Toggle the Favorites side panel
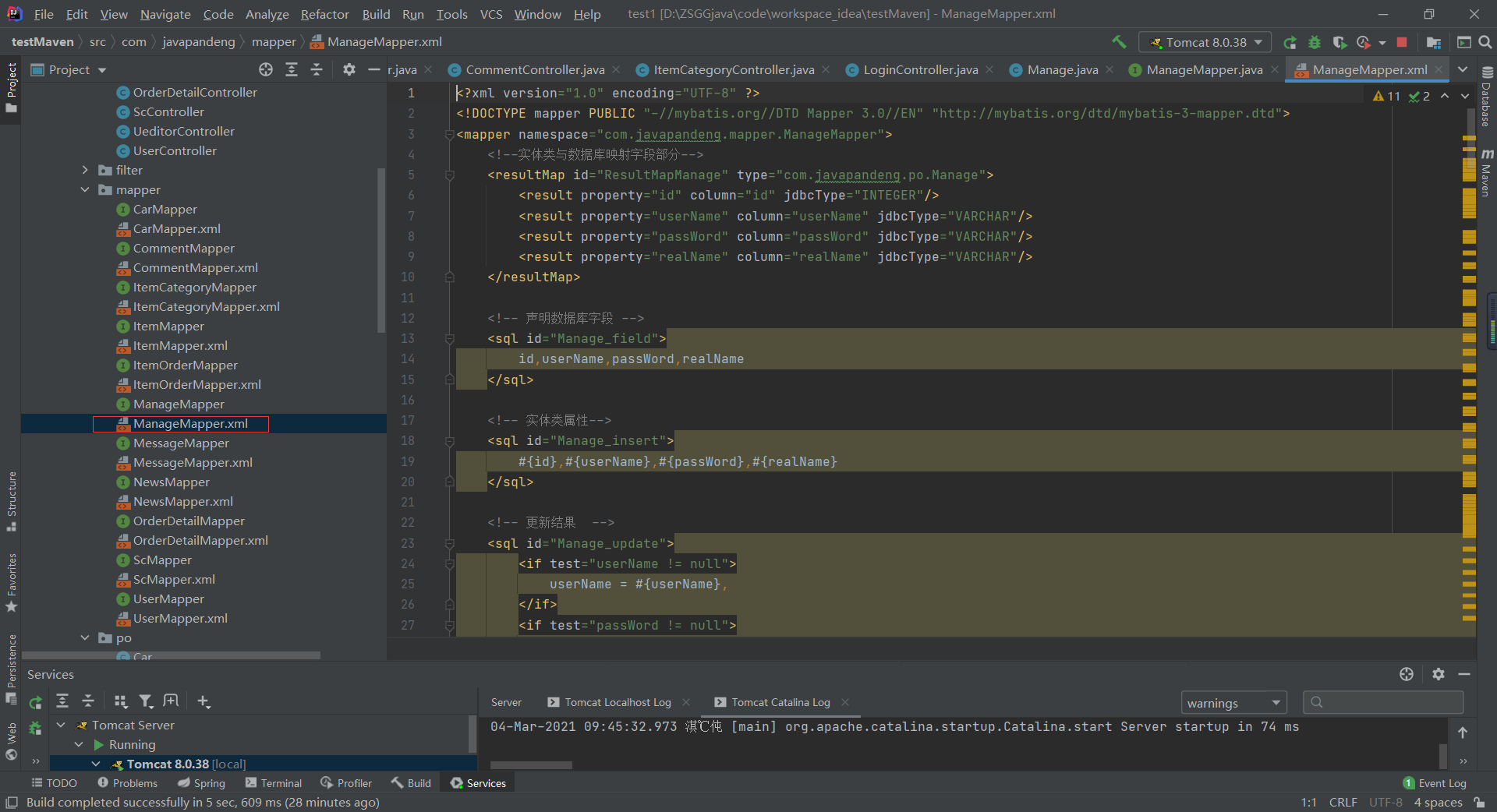This screenshot has width=1497, height=812. 11,582
